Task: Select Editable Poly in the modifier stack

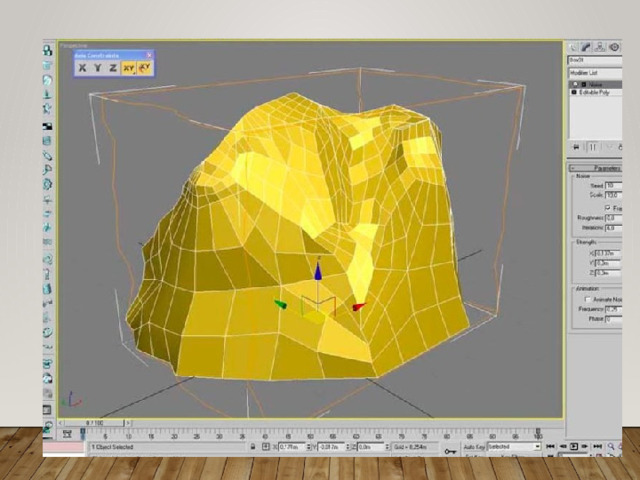Action: point(594,92)
